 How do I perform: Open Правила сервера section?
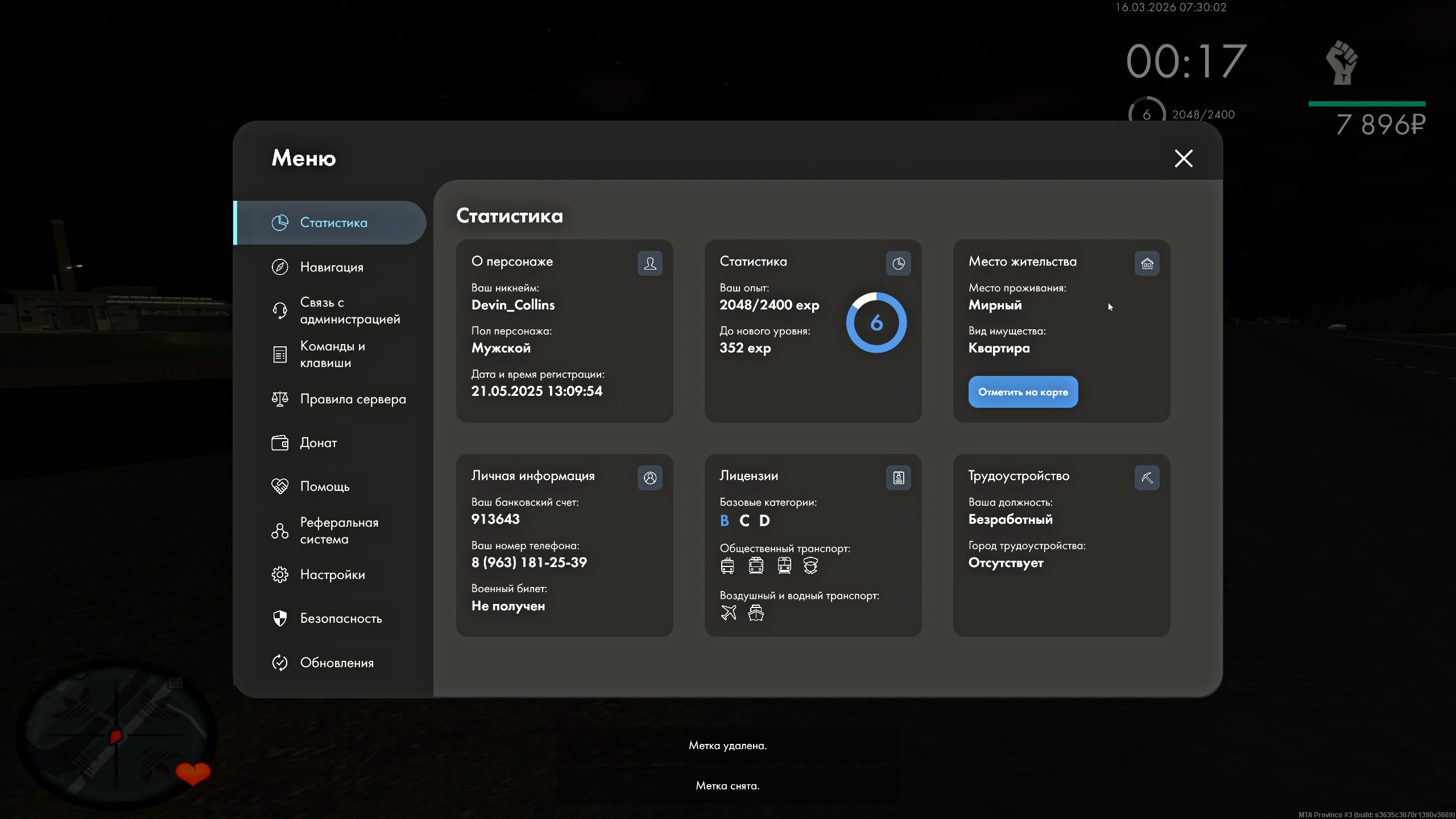pos(353,399)
